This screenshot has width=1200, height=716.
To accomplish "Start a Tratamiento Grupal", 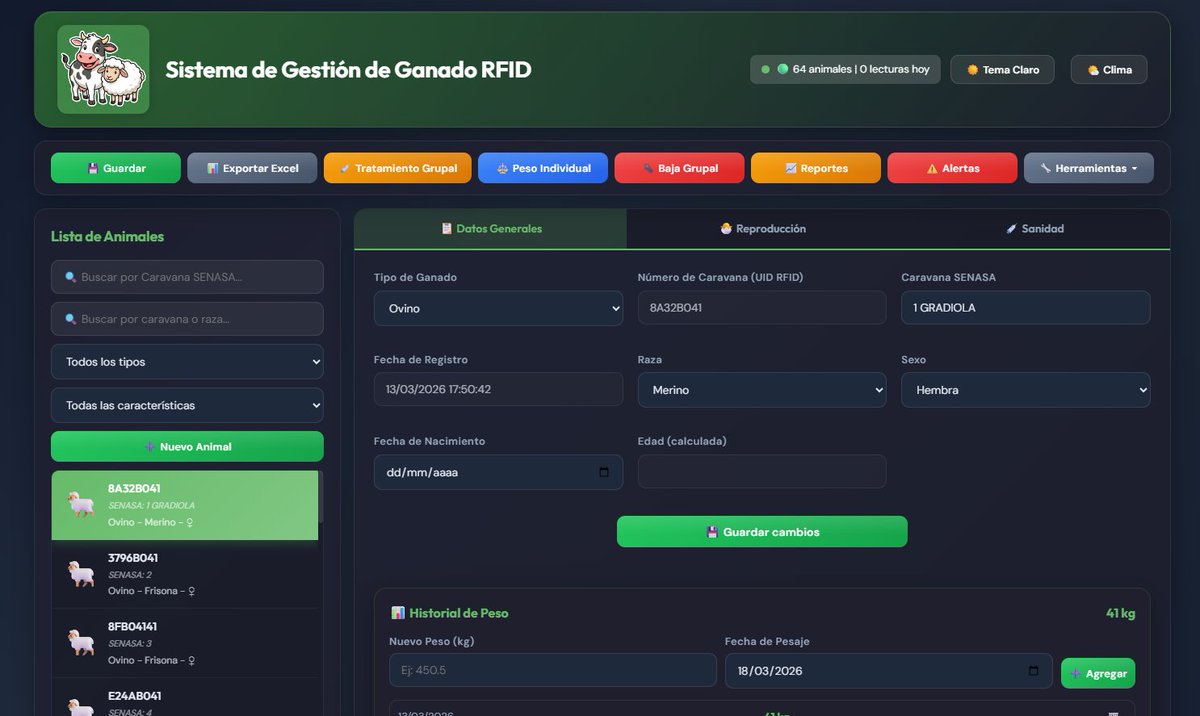I will click(397, 168).
